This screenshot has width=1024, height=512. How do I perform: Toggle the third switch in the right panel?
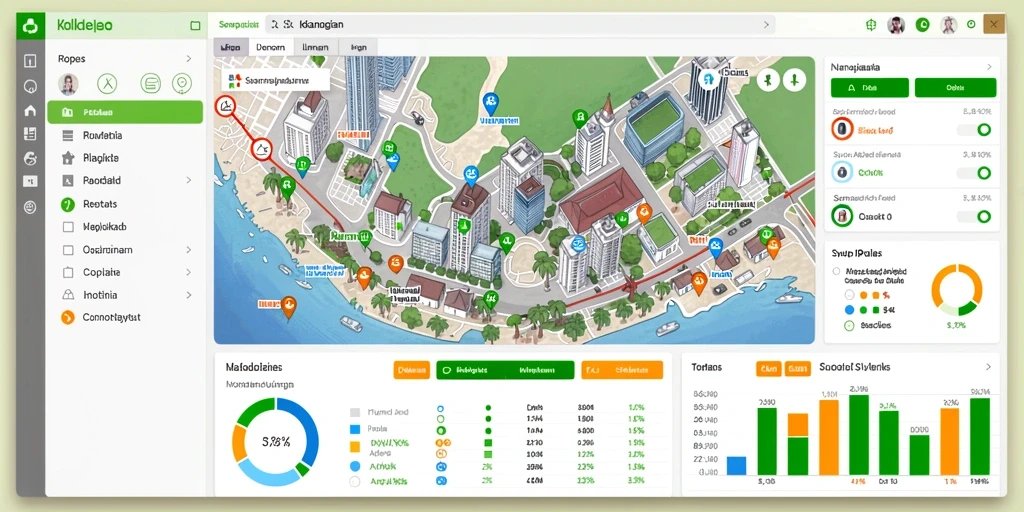pos(975,216)
